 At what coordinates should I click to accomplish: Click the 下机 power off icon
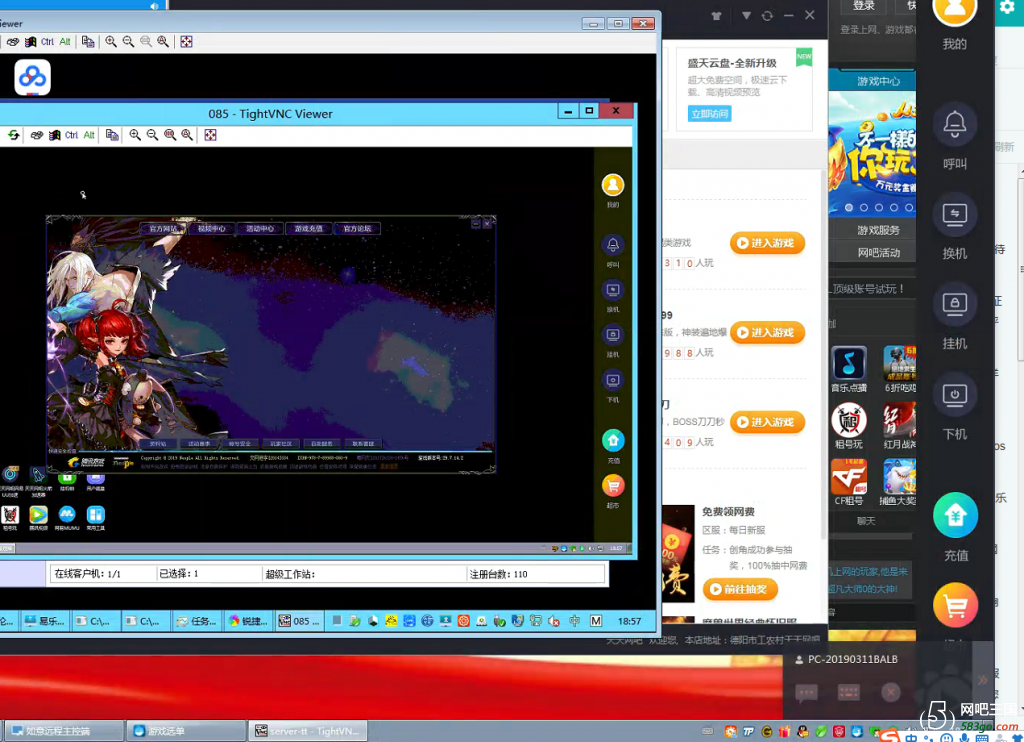click(x=954, y=395)
